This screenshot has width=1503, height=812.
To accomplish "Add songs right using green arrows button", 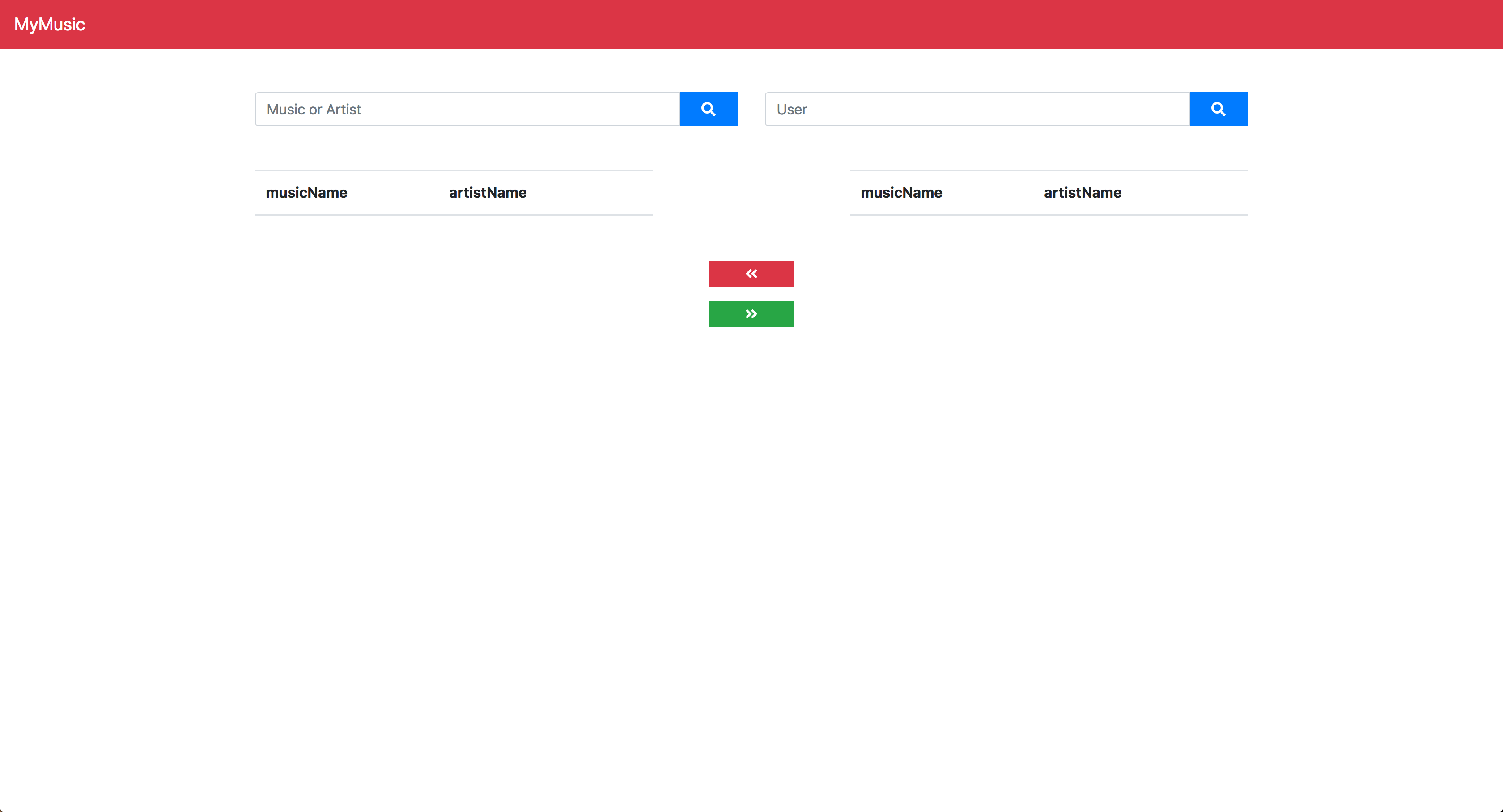I will click(x=751, y=314).
